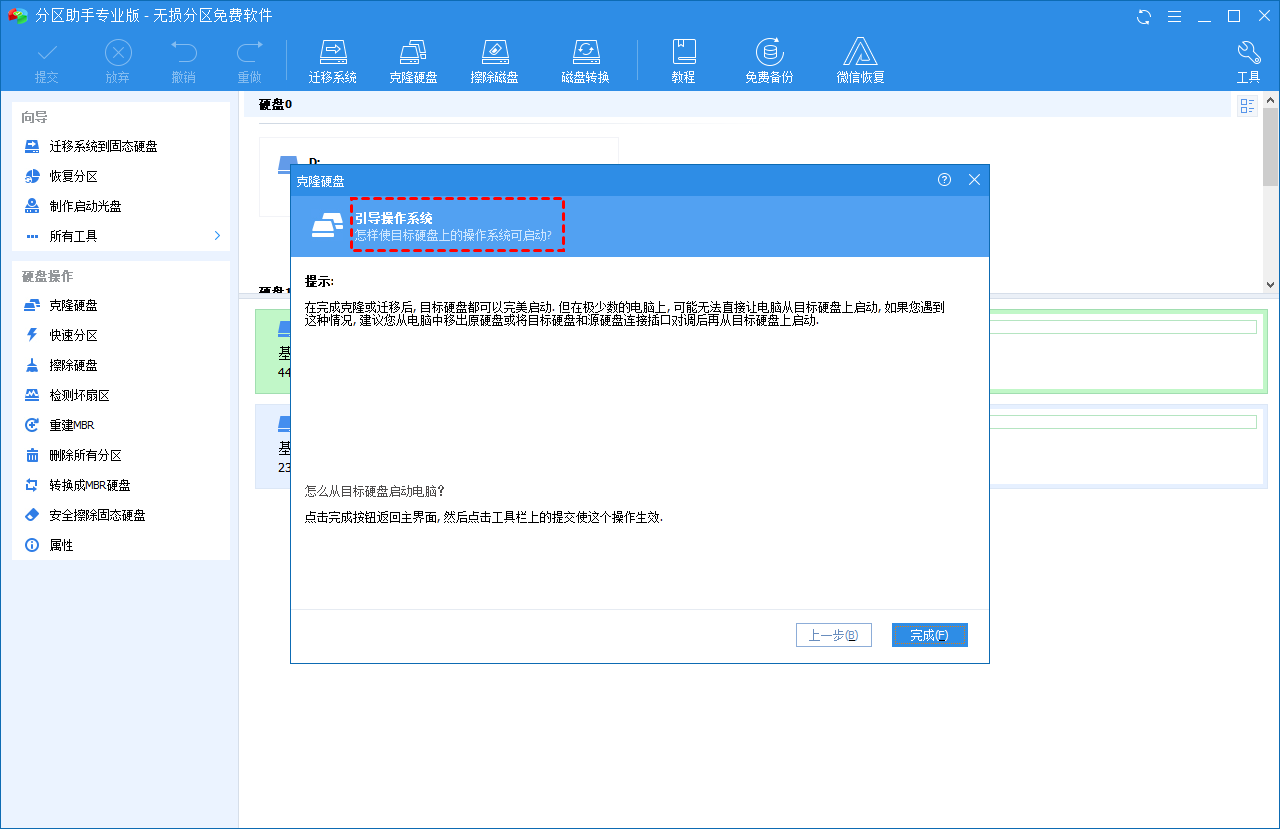Click the 上一步(B) back button
The width and height of the screenshot is (1280, 829).
click(x=834, y=635)
